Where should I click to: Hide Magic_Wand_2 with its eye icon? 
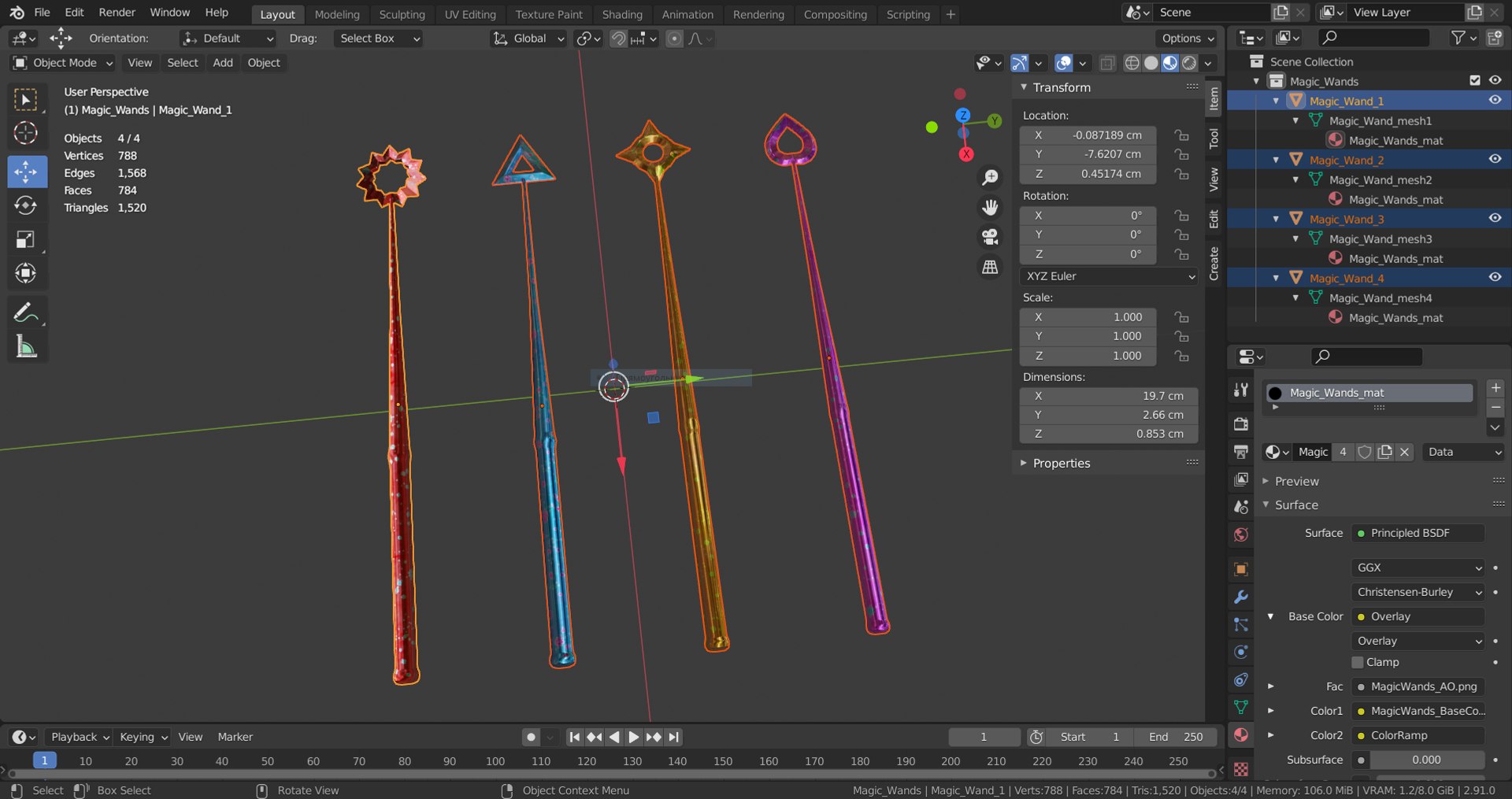point(1495,159)
